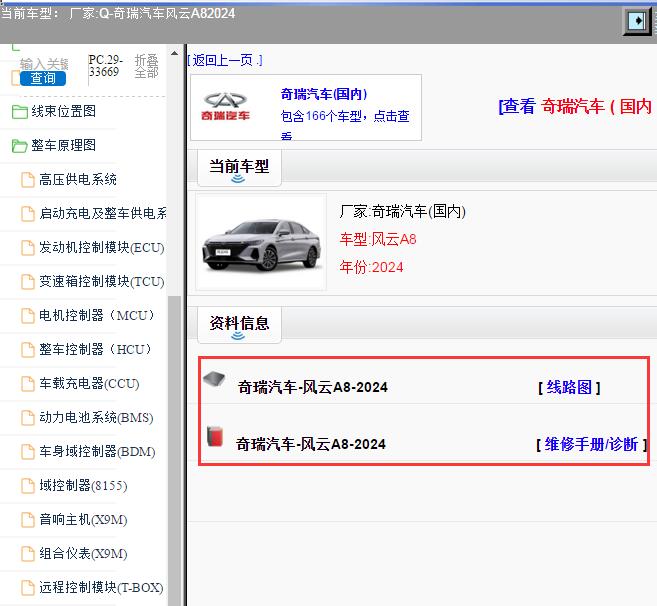Click the document icon beside 域控制器(8155)
657x606 pixels.
click(x=28, y=486)
